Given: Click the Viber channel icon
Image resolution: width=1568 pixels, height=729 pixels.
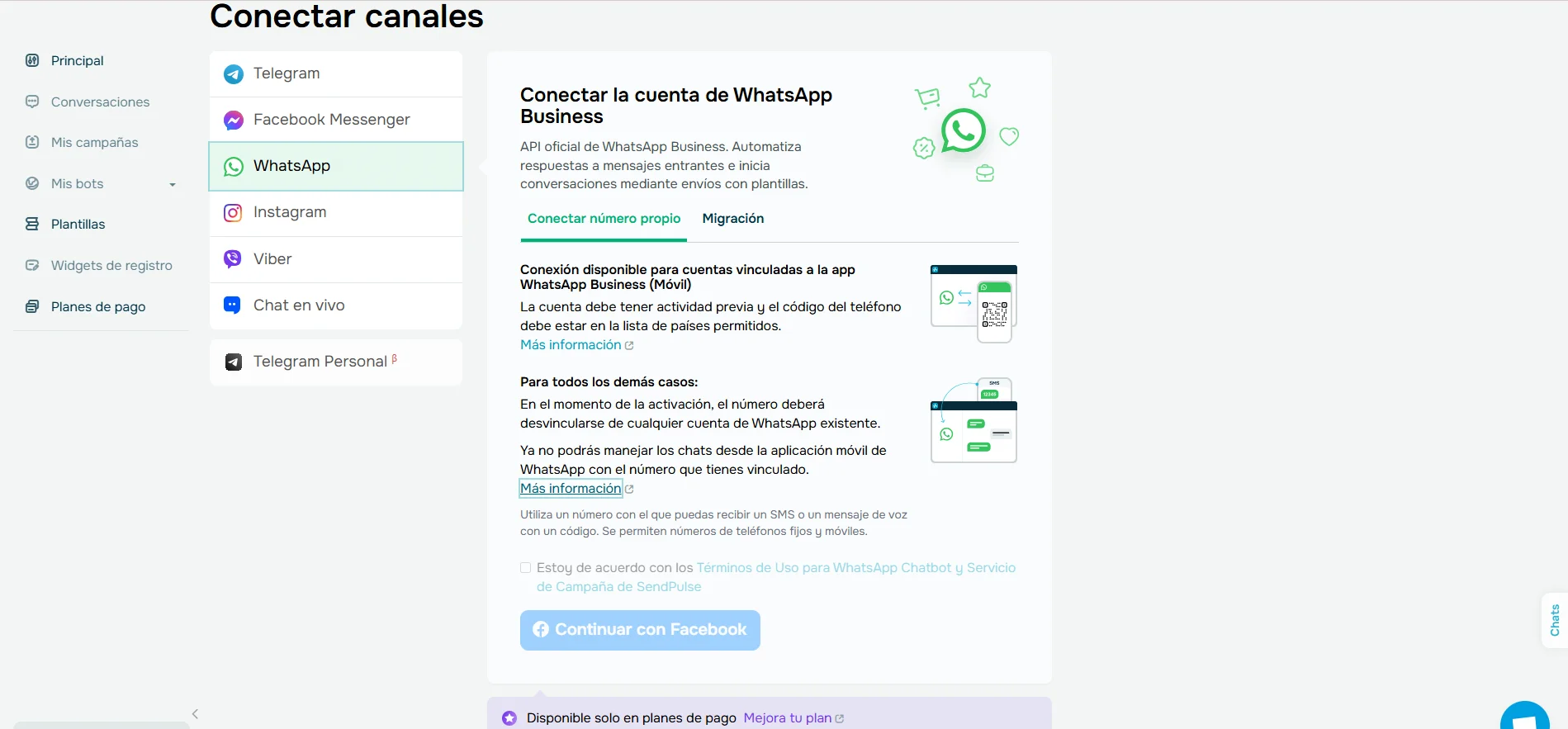Looking at the screenshot, I should click(234, 258).
